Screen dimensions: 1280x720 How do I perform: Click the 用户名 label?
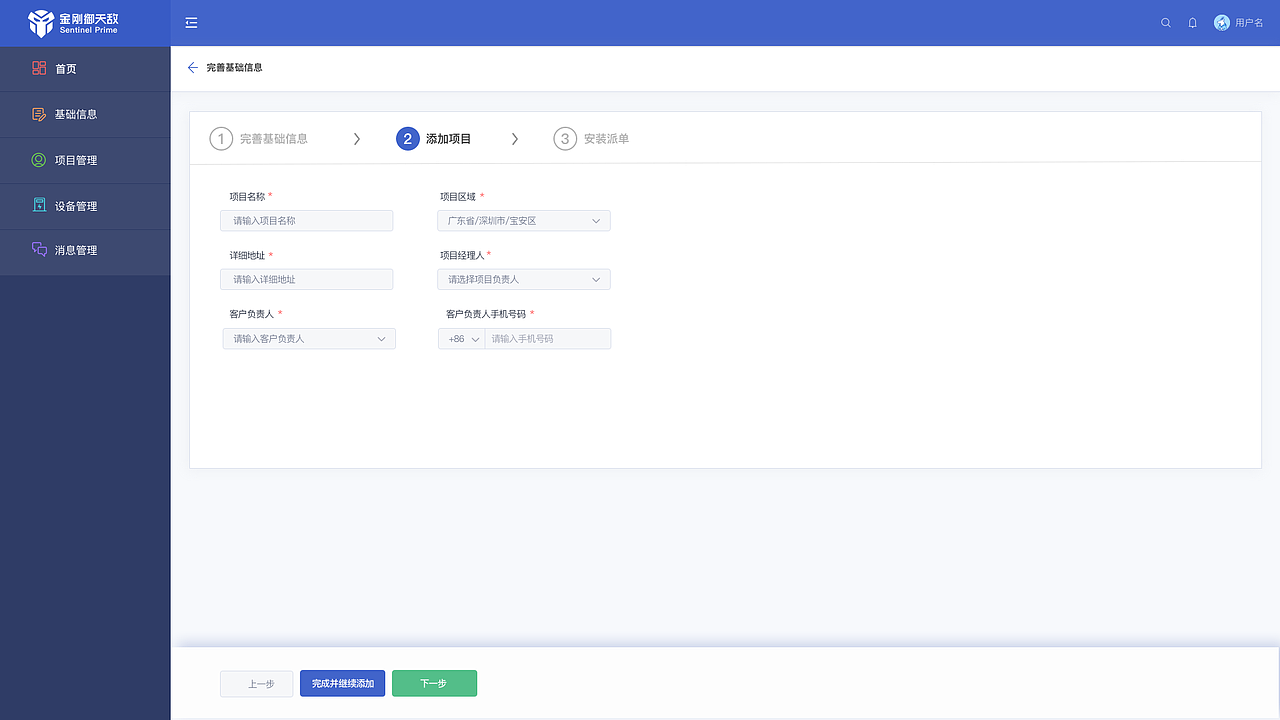(x=1249, y=23)
